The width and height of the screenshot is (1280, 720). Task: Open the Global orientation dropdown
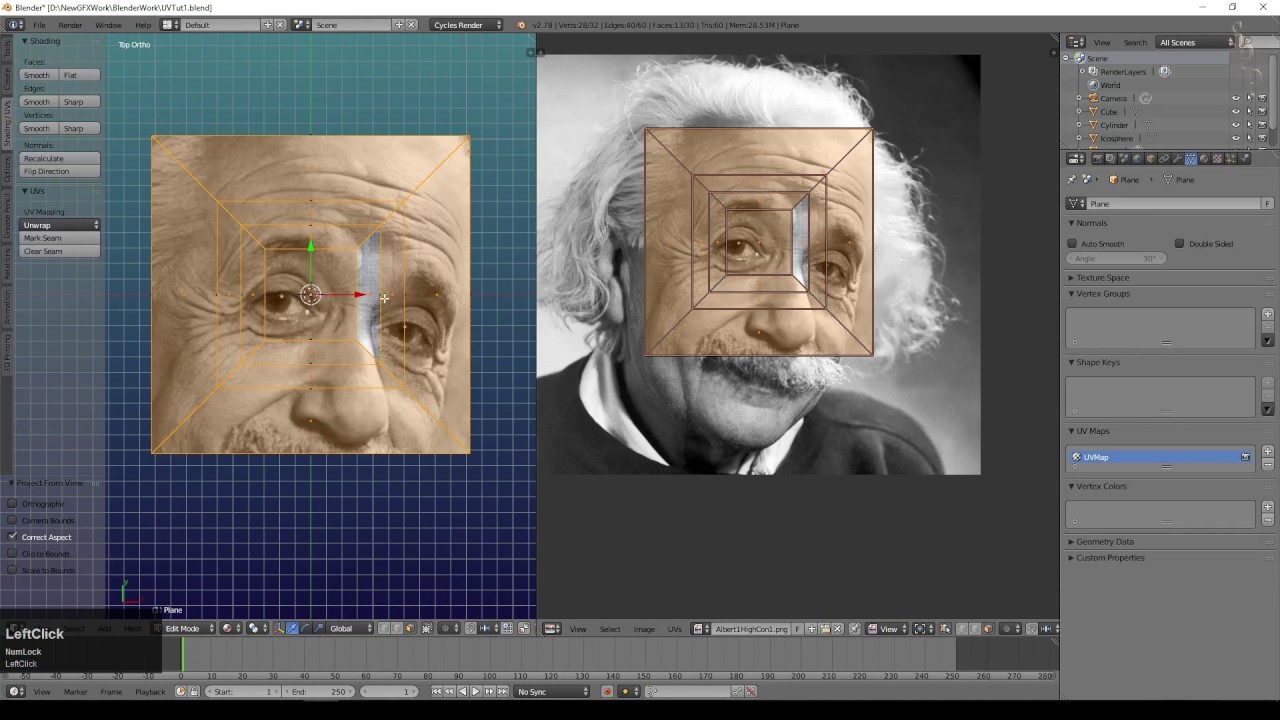click(x=351, y=629)
